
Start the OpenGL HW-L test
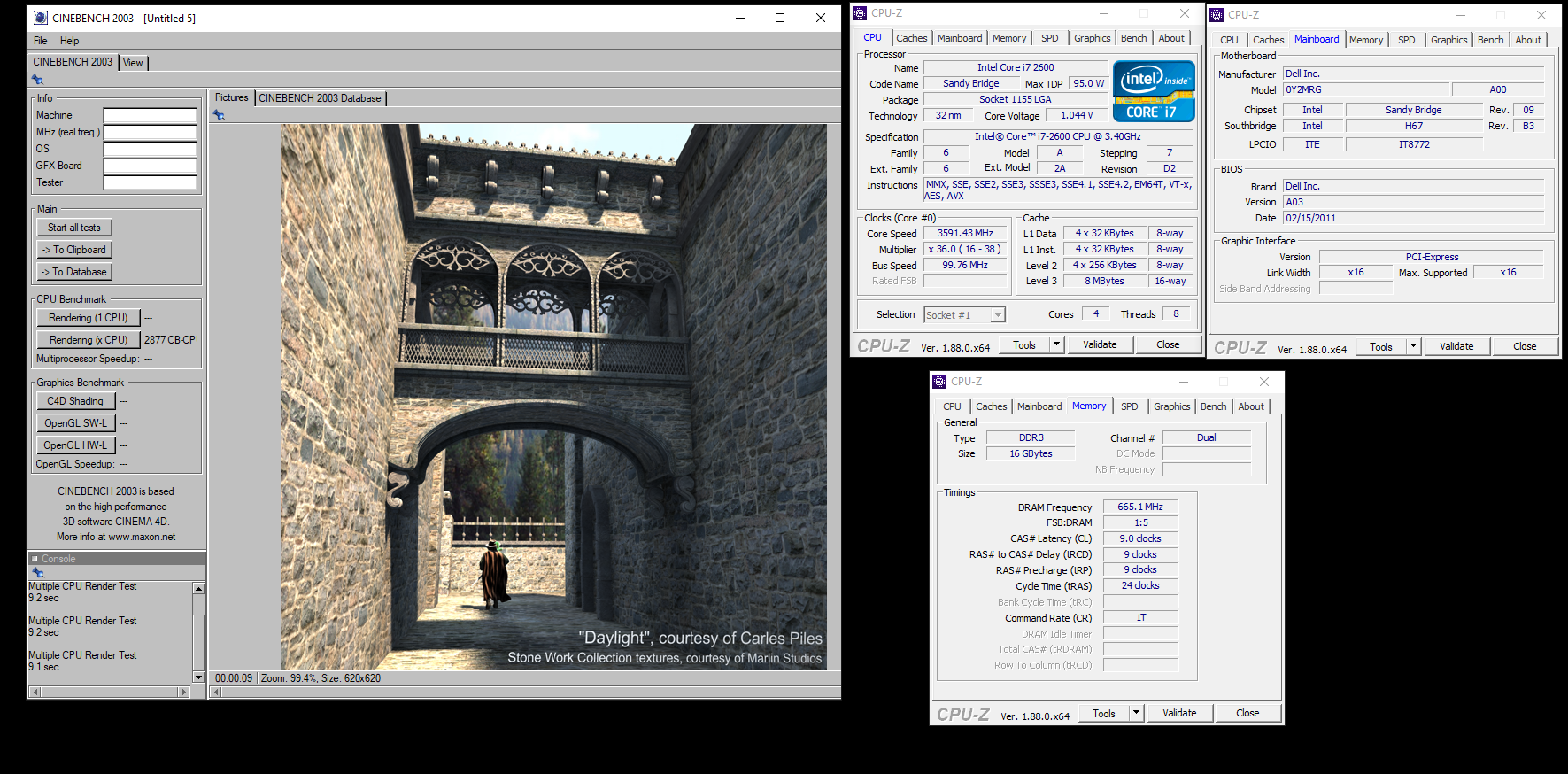tap(75, 445)
